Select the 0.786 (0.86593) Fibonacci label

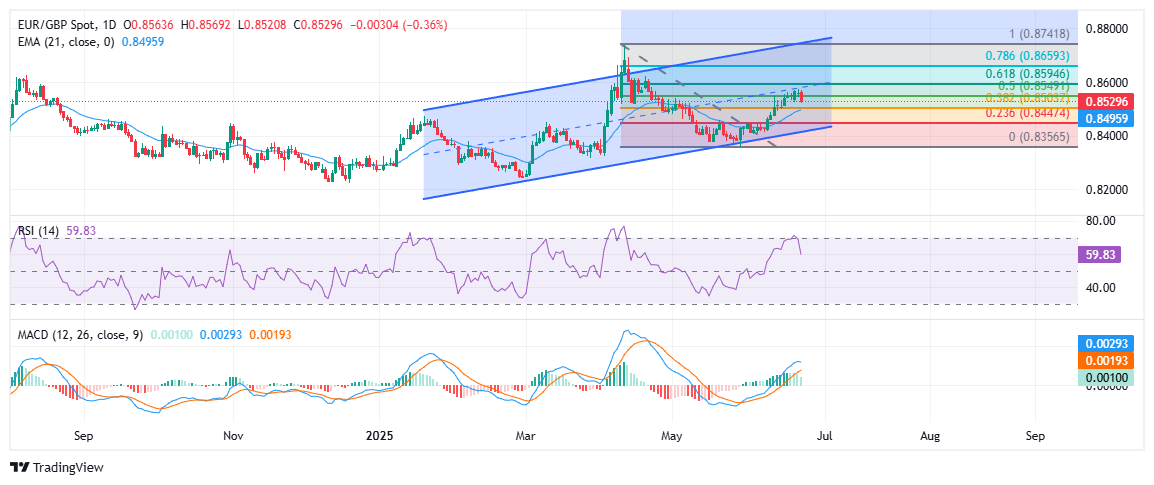(1032, 58)
